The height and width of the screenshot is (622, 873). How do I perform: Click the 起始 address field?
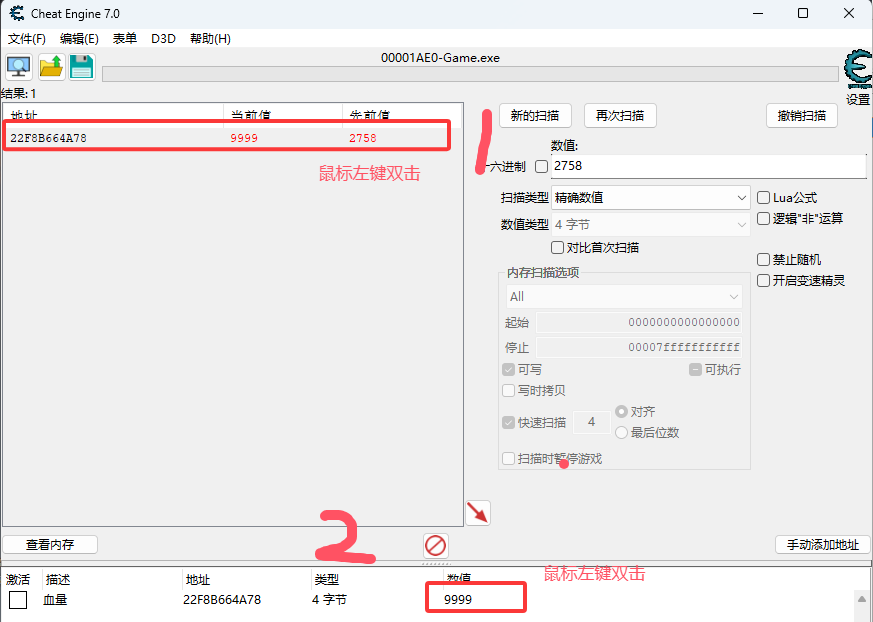tap(639, 322)
